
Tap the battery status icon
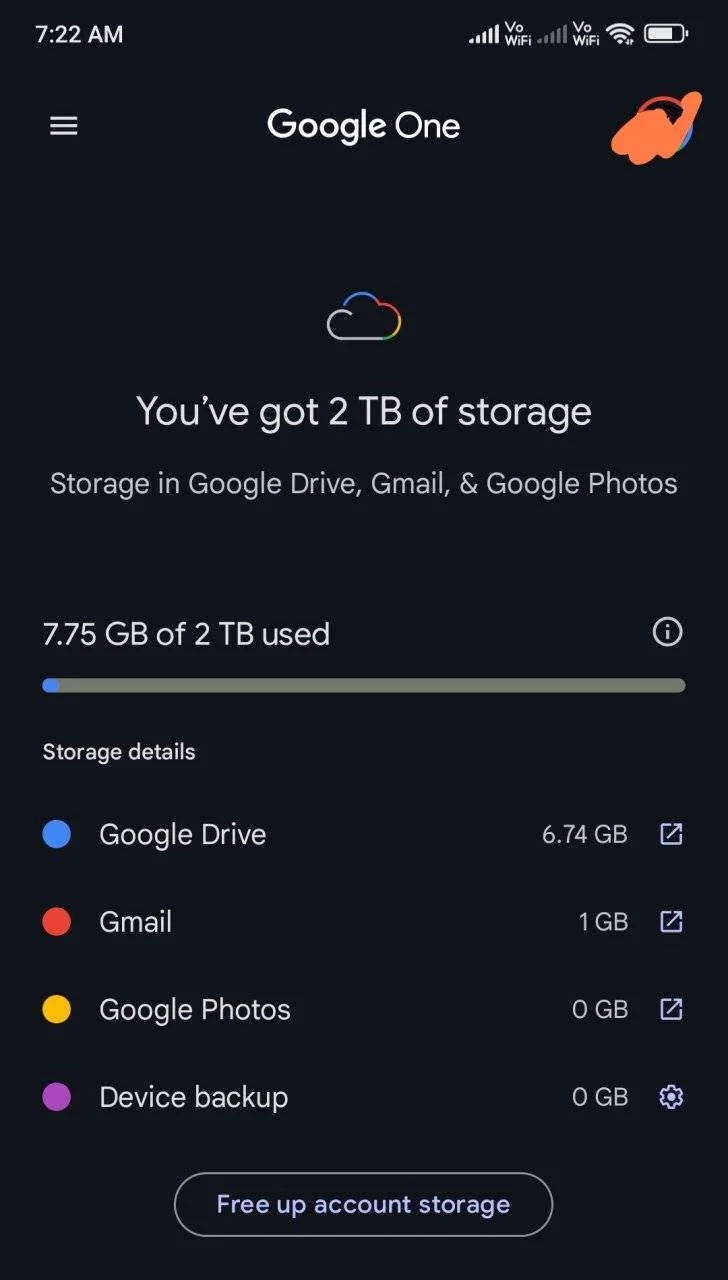(666, 34)
